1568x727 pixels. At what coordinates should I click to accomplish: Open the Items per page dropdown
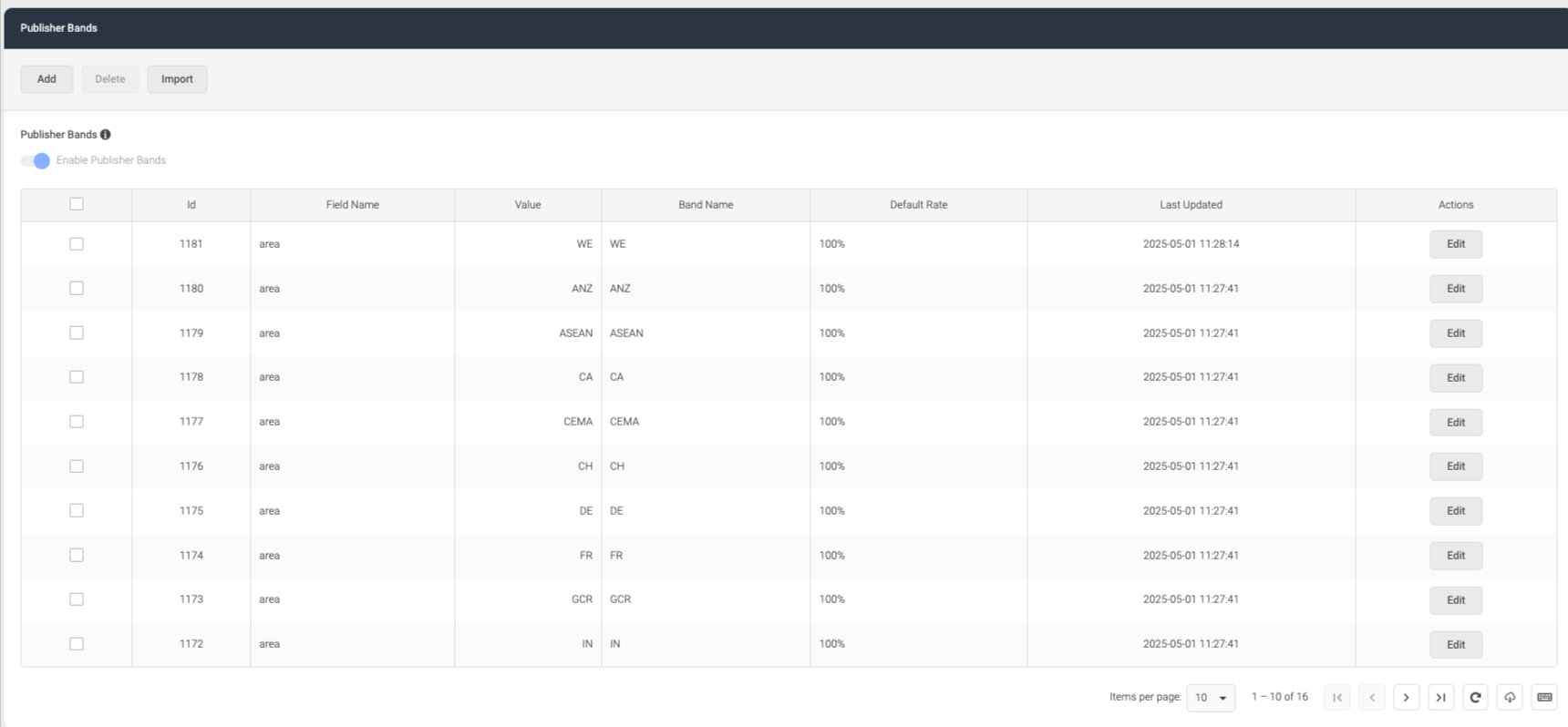(1211, 698)
